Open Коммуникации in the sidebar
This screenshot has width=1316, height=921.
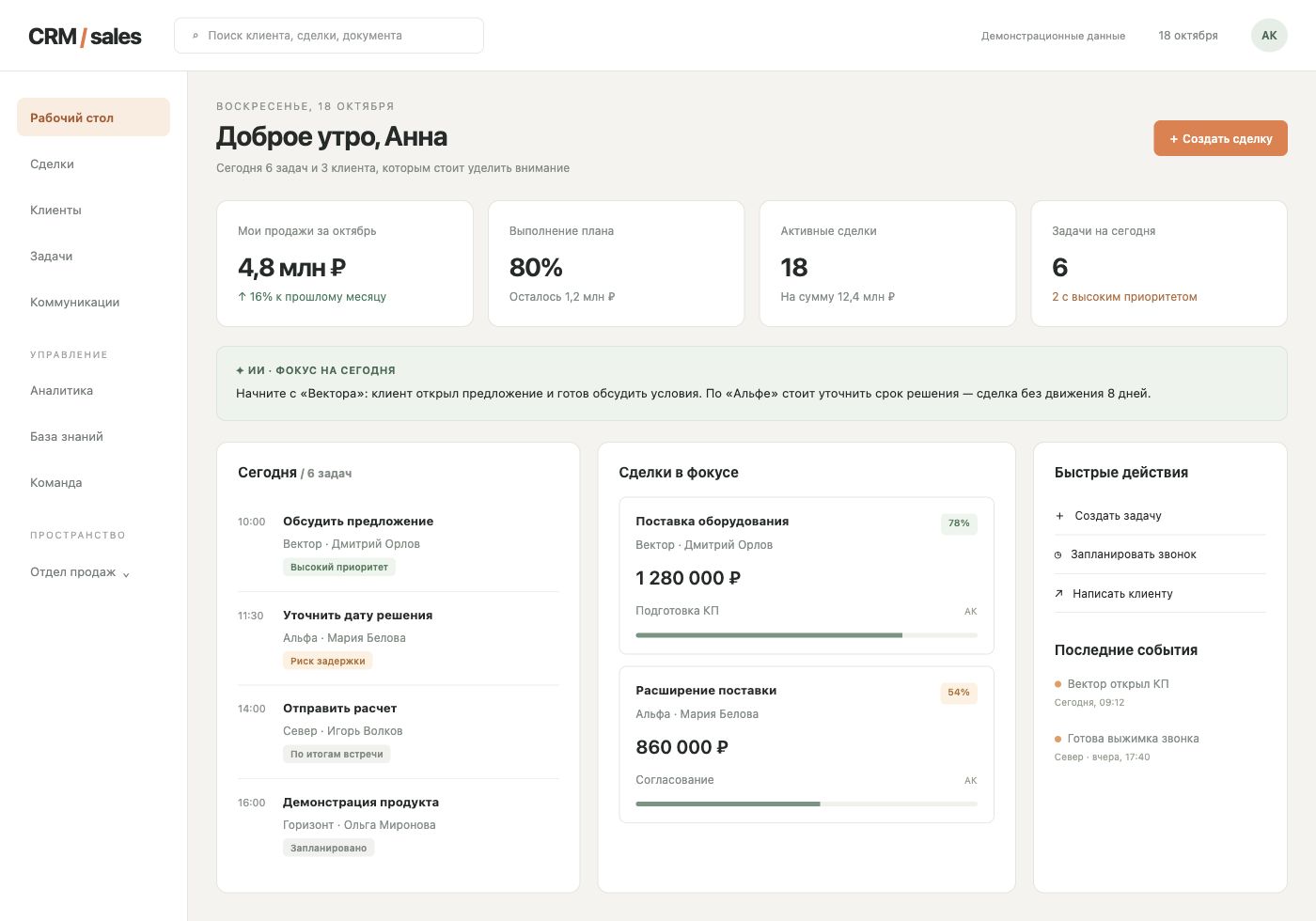coord(93,302)
